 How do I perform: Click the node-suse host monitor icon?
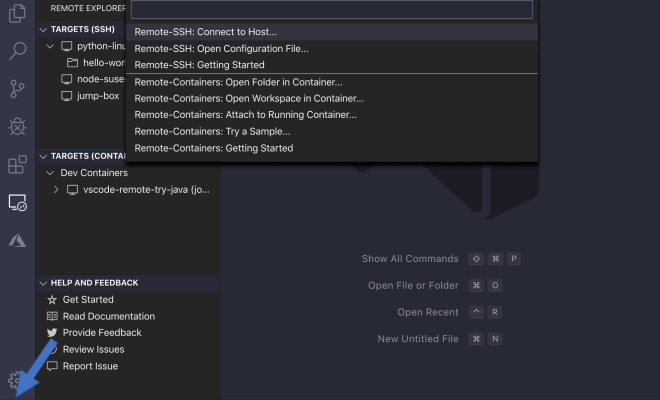tap(67, 79)
